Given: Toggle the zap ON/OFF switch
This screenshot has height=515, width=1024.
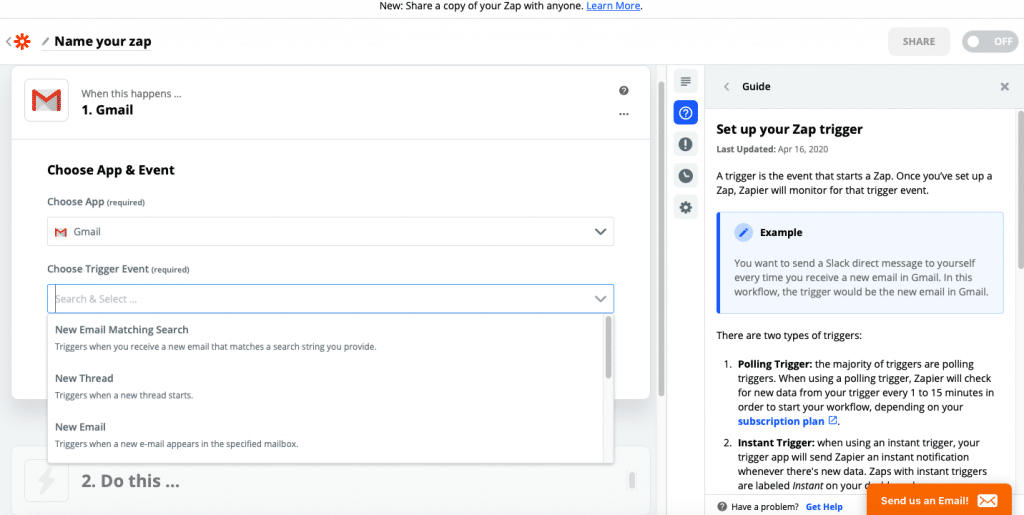Looking at the screenshot, I should (989, 42).
